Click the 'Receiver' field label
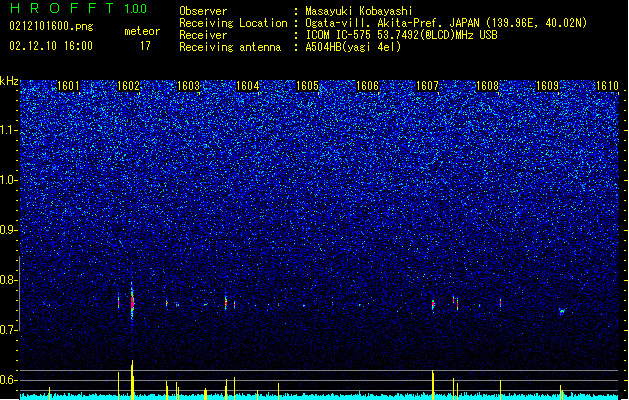This screenshot has width=629, height=400. pos(203,35)
